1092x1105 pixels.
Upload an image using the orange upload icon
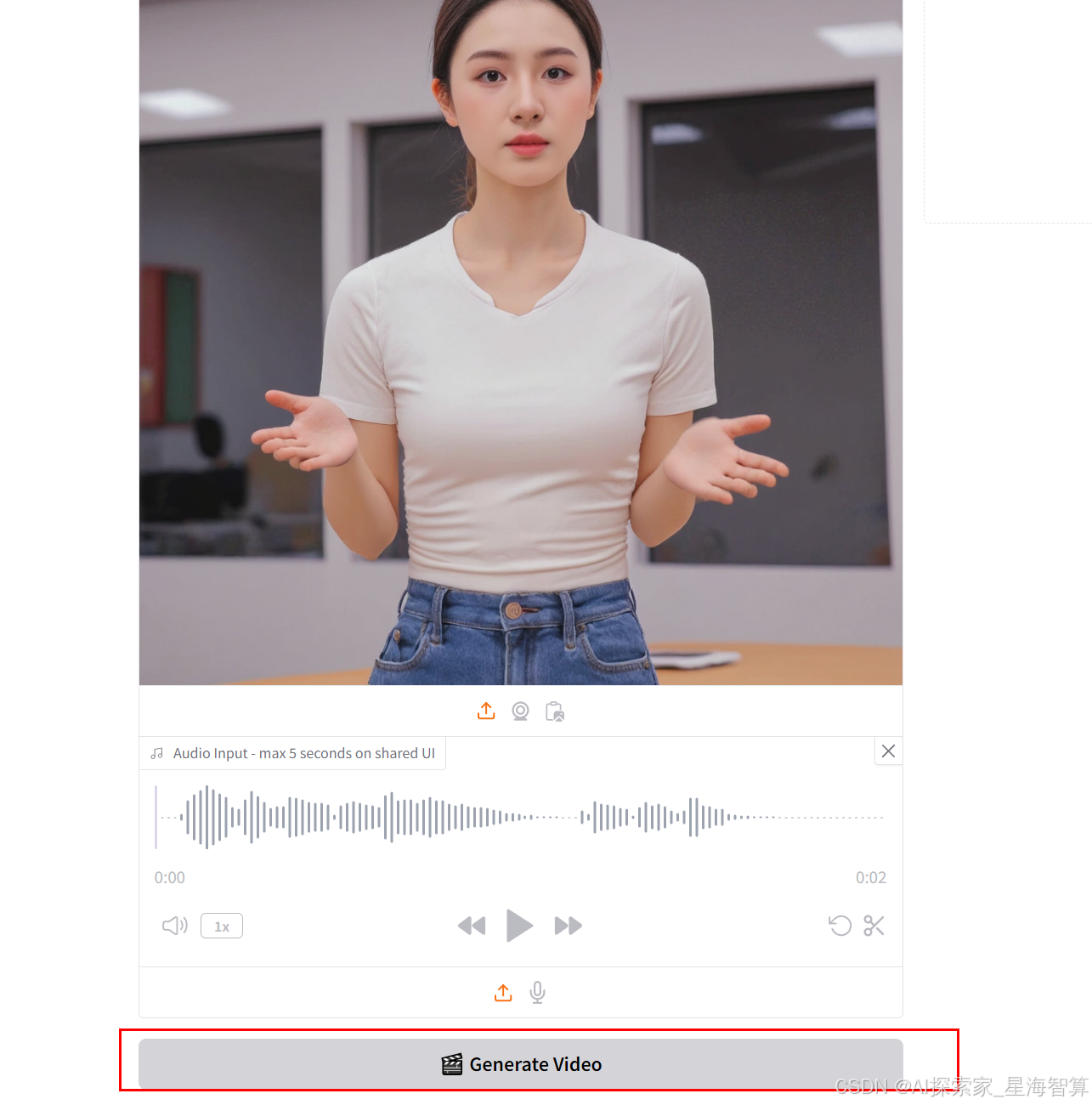(486, 711)
